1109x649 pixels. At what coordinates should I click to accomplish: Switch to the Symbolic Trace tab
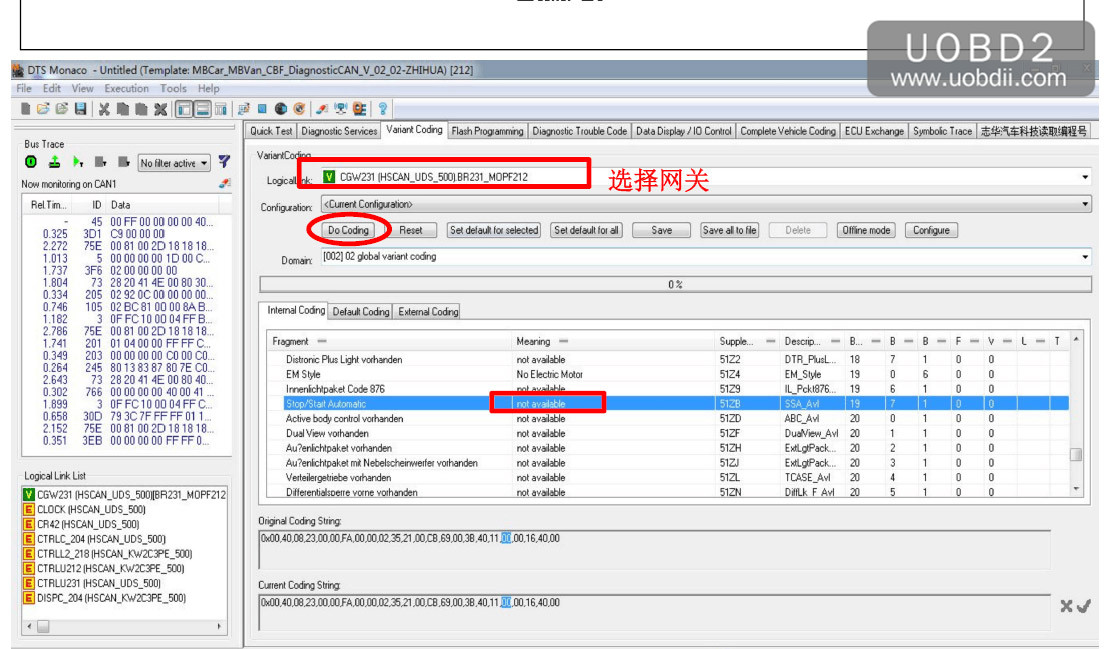click(x=942, y=131)
